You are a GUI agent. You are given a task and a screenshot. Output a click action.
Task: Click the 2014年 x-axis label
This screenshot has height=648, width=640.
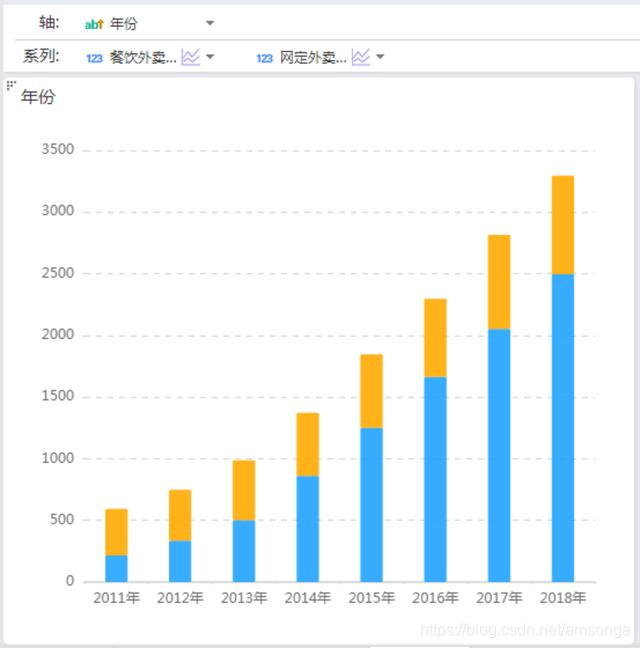click(308, 598)
